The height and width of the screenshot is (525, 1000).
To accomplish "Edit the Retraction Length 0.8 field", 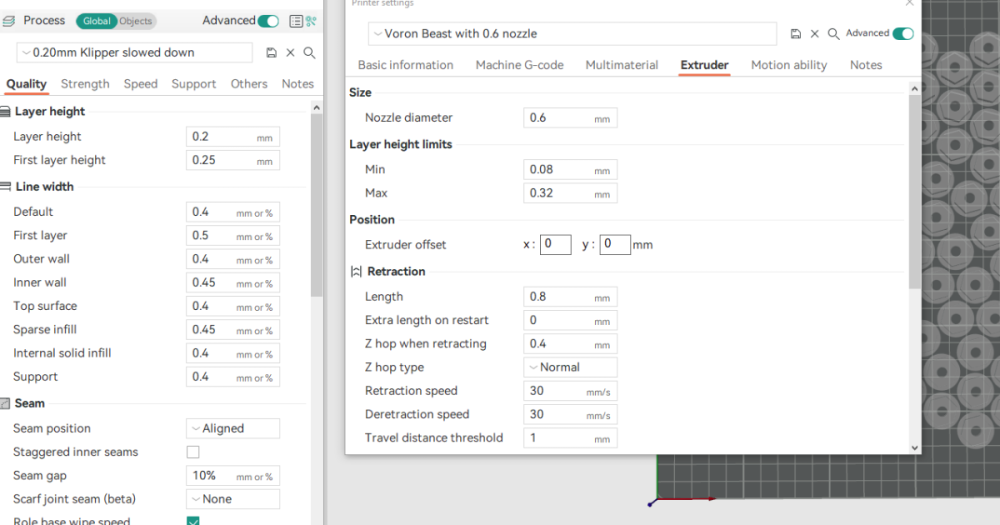I will click(x=570, y=297).
